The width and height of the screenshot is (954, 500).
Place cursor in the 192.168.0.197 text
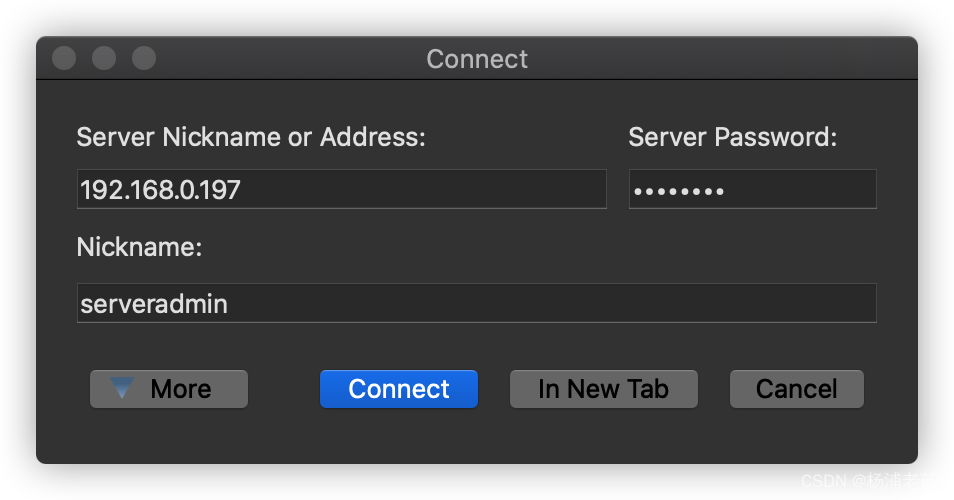pos(160,189)
